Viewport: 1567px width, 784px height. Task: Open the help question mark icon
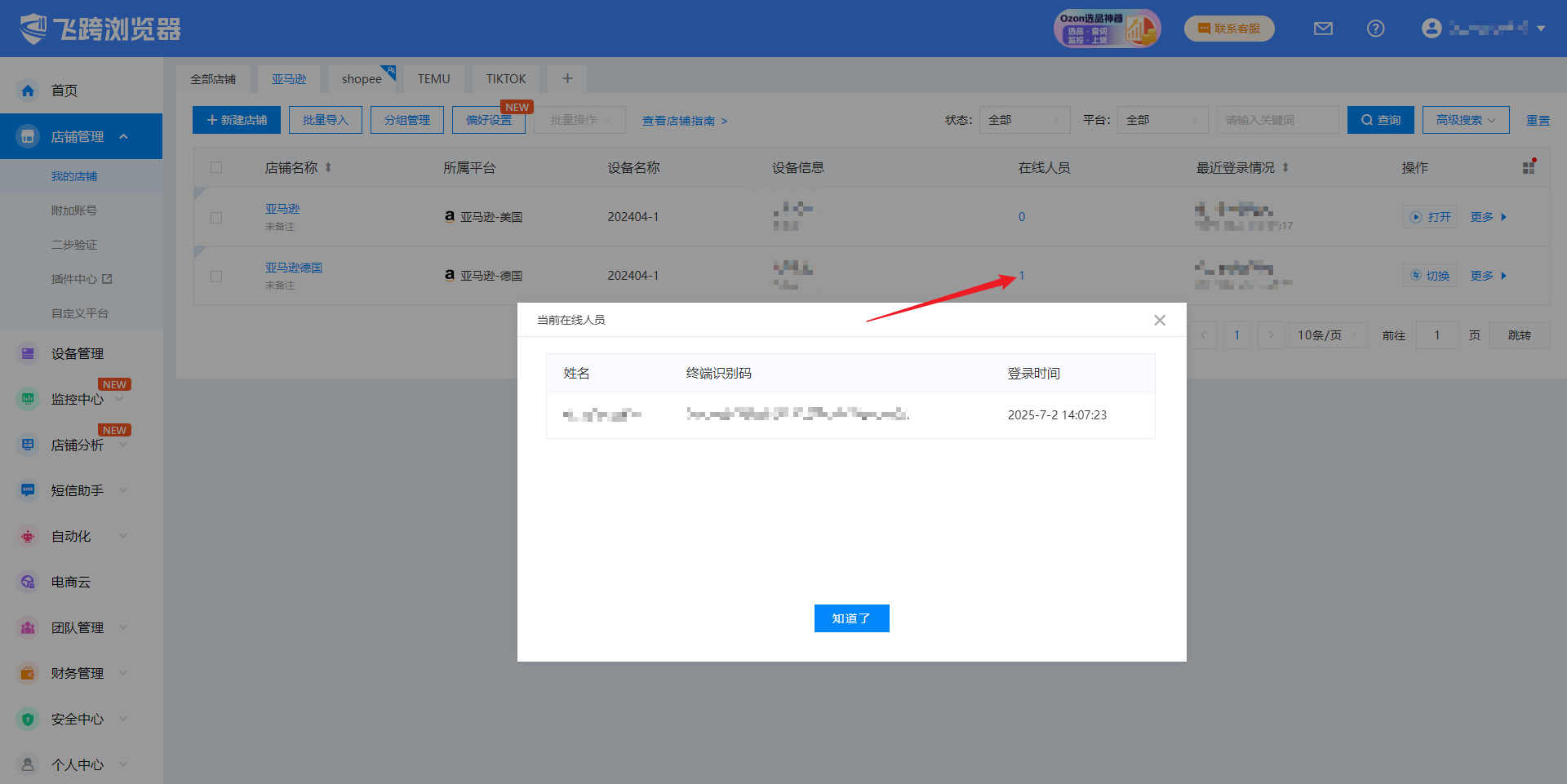[x=1375, y=29]
